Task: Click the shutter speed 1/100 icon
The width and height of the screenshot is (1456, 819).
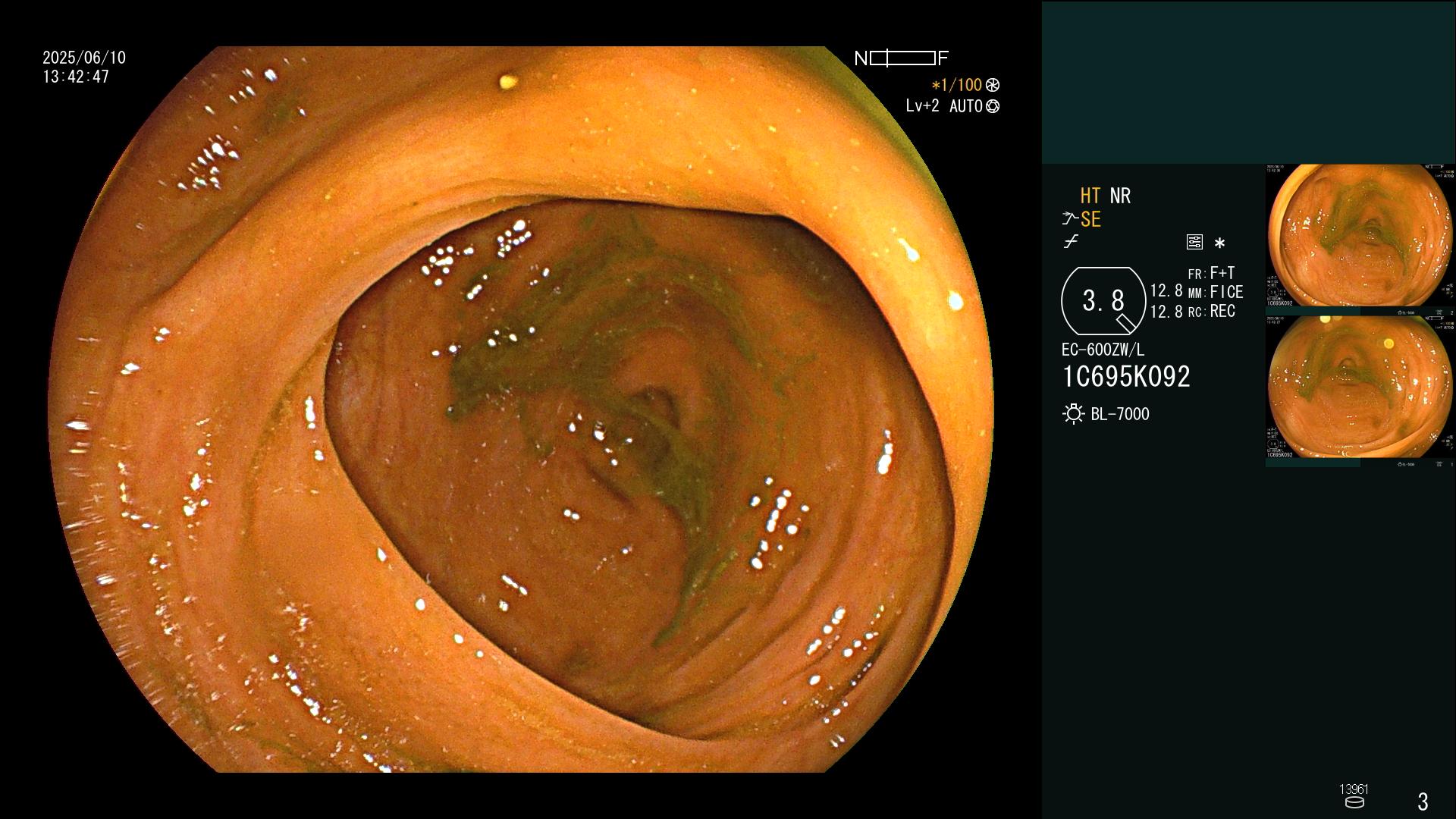Action: tap(993, 85)
